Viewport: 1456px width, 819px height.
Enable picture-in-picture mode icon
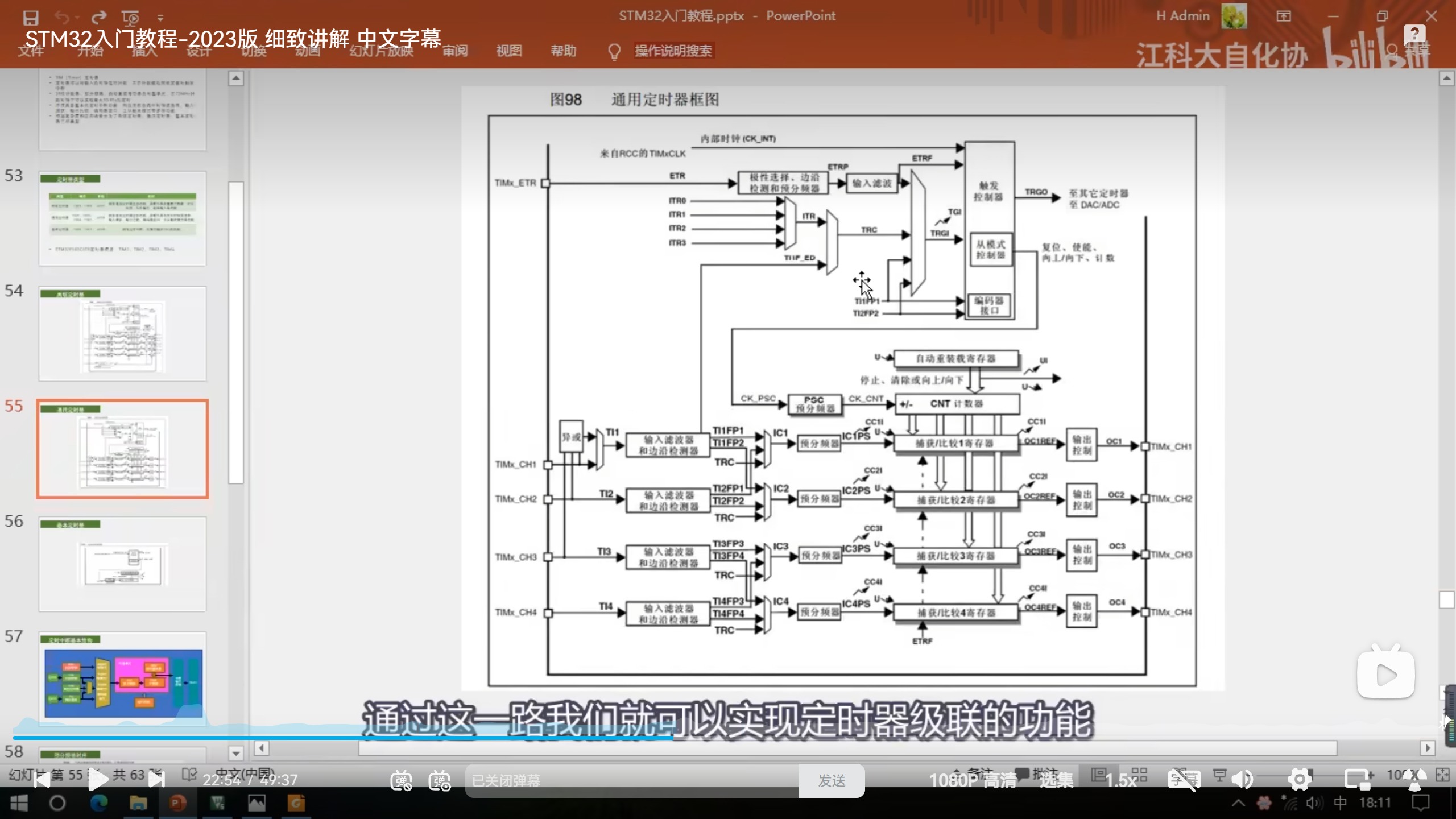[x=1358, y=780]
